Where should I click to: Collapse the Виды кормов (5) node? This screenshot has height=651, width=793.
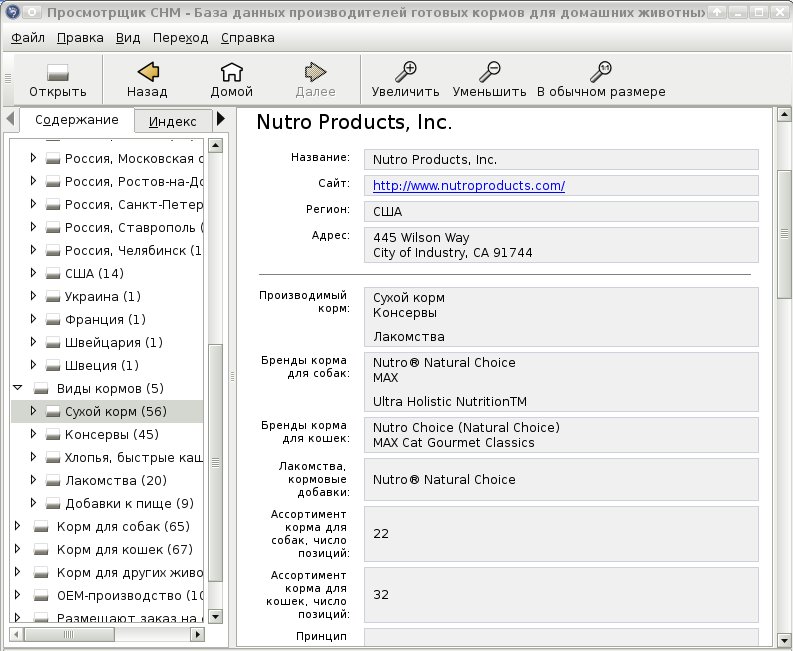pyautogui.click(x=18, y=388)
